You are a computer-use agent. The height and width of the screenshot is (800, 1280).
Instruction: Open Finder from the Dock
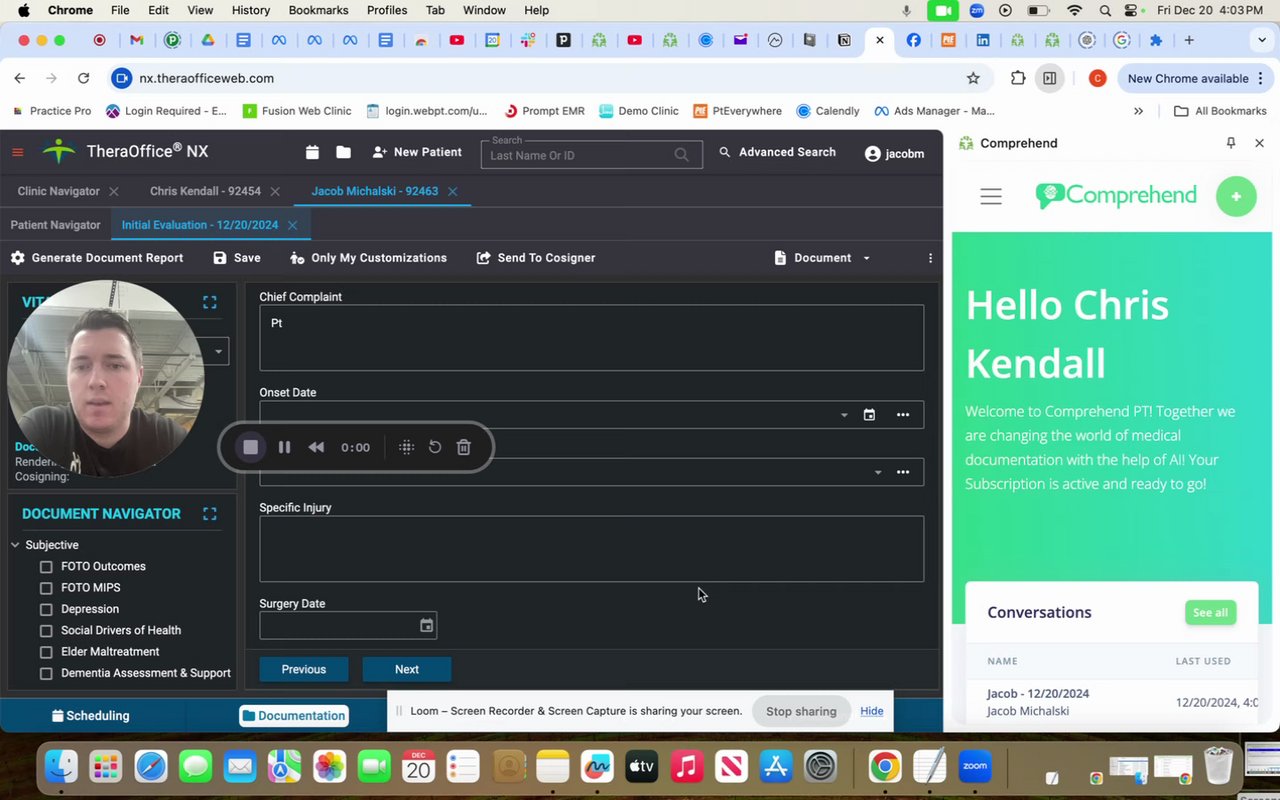coord(62,767)
